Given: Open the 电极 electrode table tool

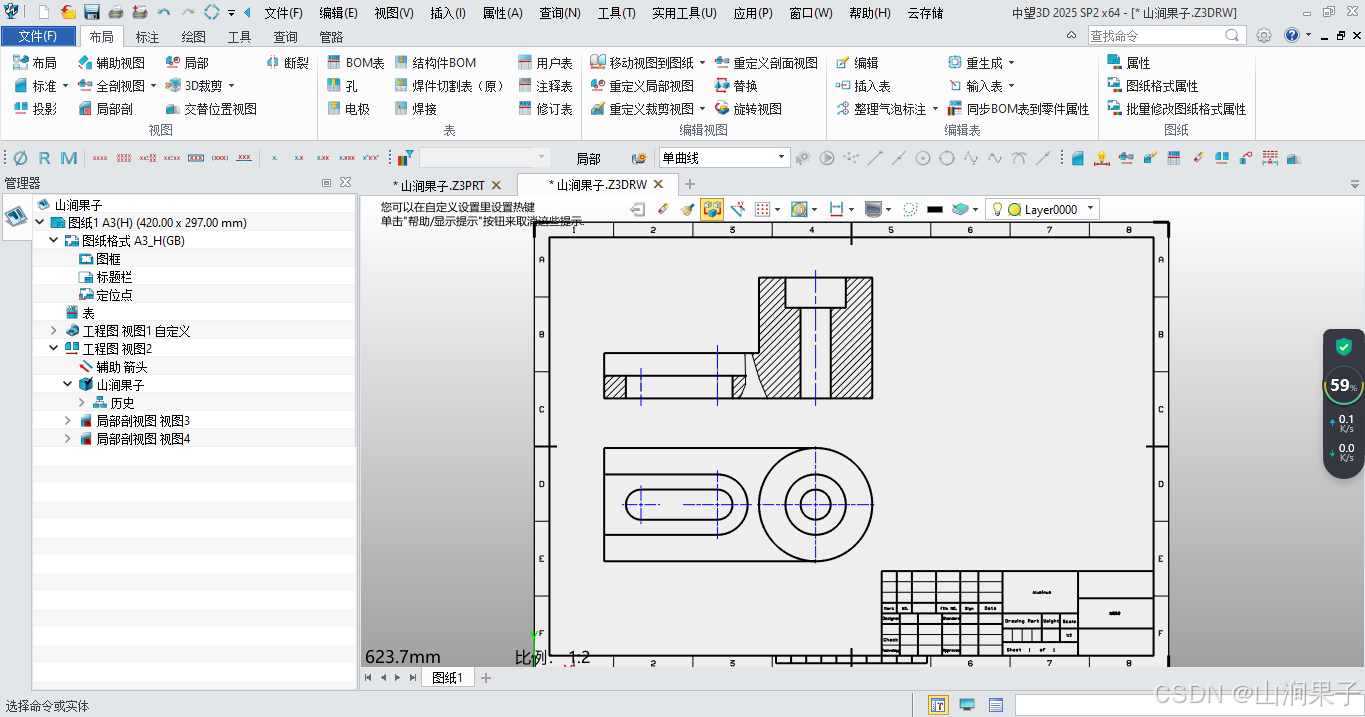Looking at the screenshot, I should click(349, 109).
